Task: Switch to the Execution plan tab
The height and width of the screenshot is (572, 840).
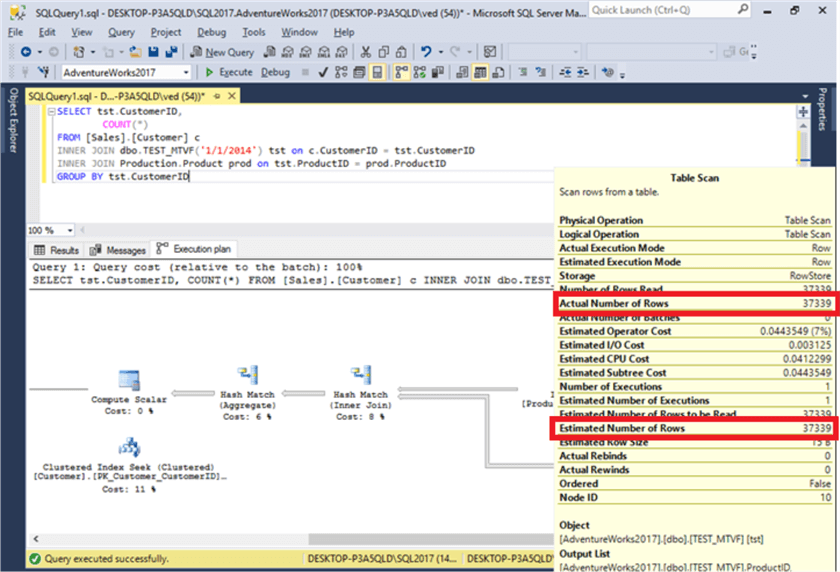Action: [194, 249]
